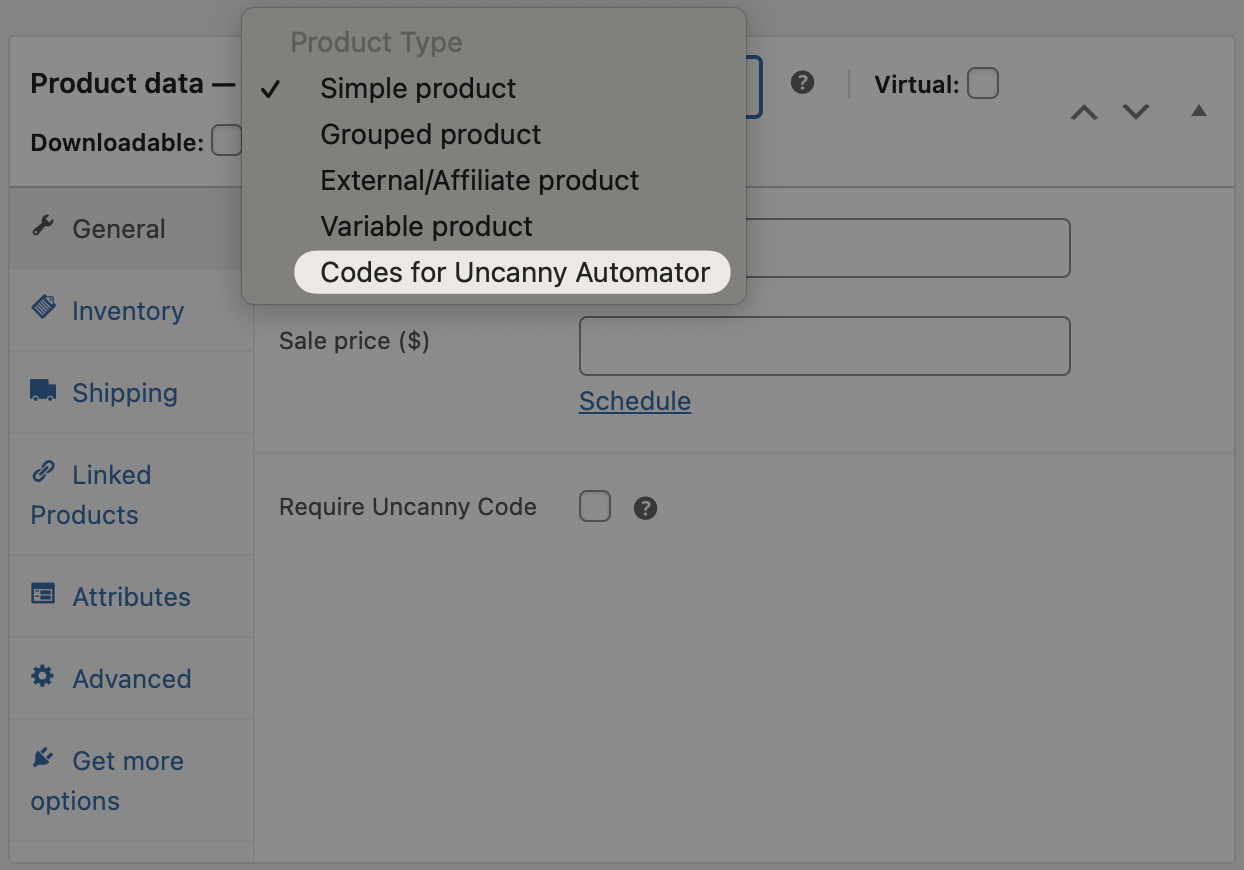
Task: Open the Shipping tab
Action: point(125,392)
